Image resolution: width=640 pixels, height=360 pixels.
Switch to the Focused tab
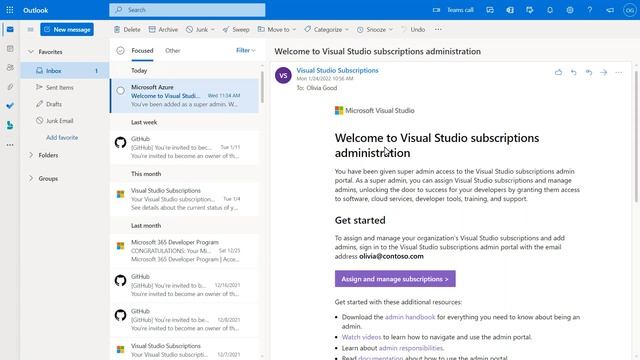point(142,51)
